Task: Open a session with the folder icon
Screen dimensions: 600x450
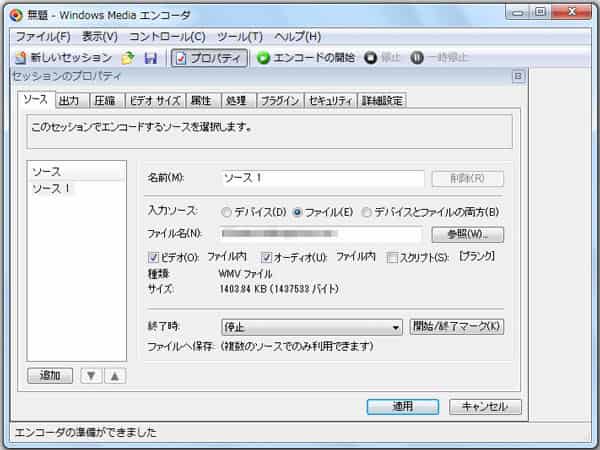Action: click(128, 58)
